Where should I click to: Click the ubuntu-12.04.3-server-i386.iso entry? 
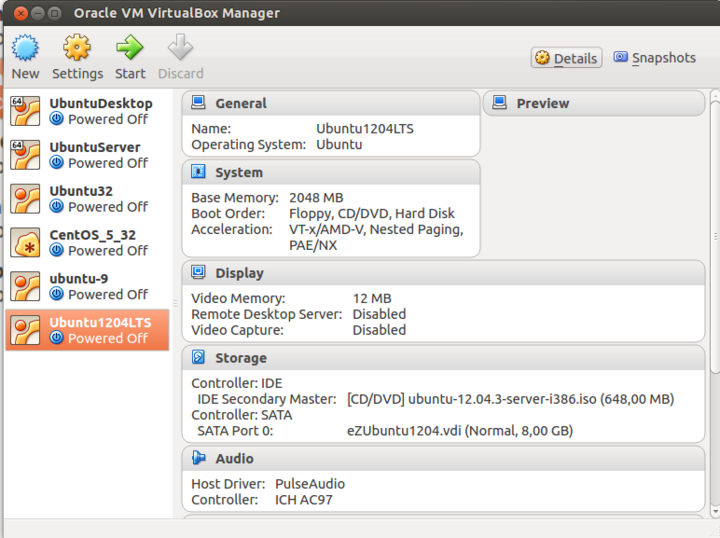click(x=510, y=399)
